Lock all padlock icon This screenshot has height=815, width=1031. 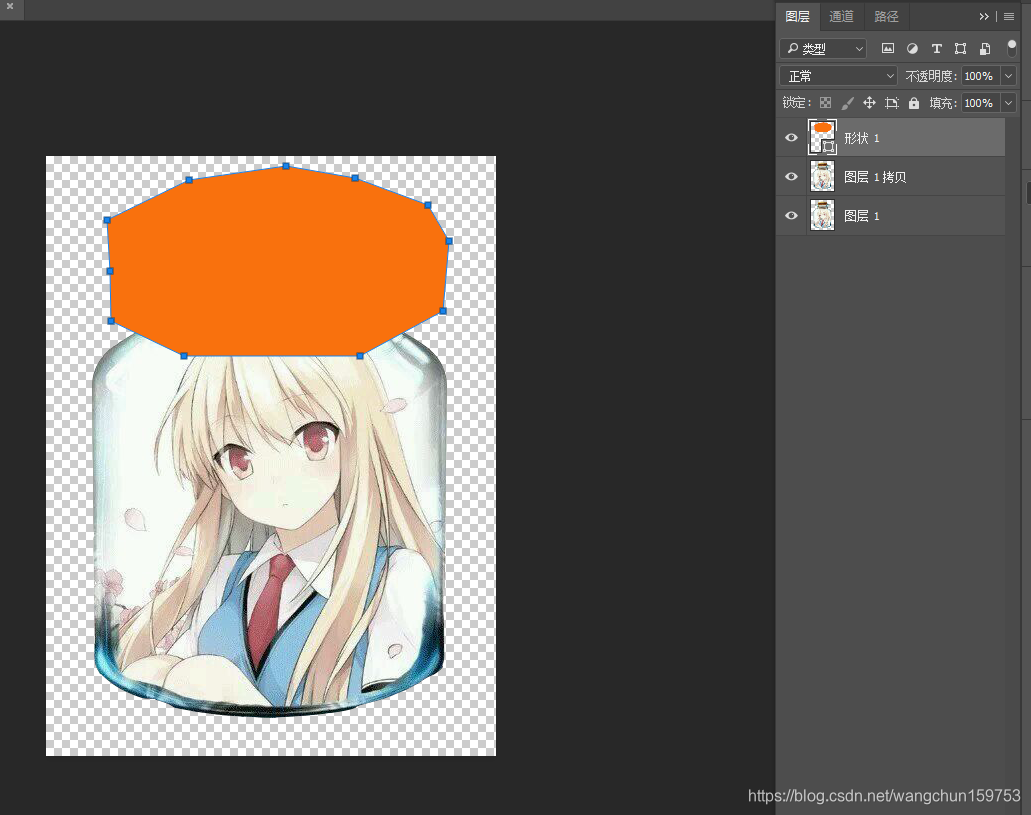[x=914, y=103]
